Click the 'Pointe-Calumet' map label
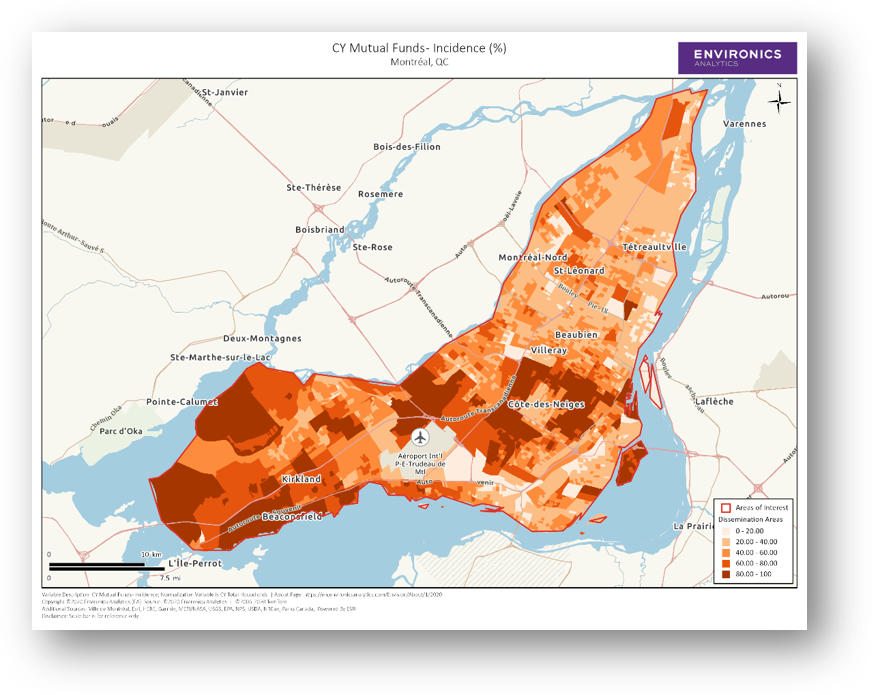The width and height of the screenshot is (872, 695). [182, 402]
